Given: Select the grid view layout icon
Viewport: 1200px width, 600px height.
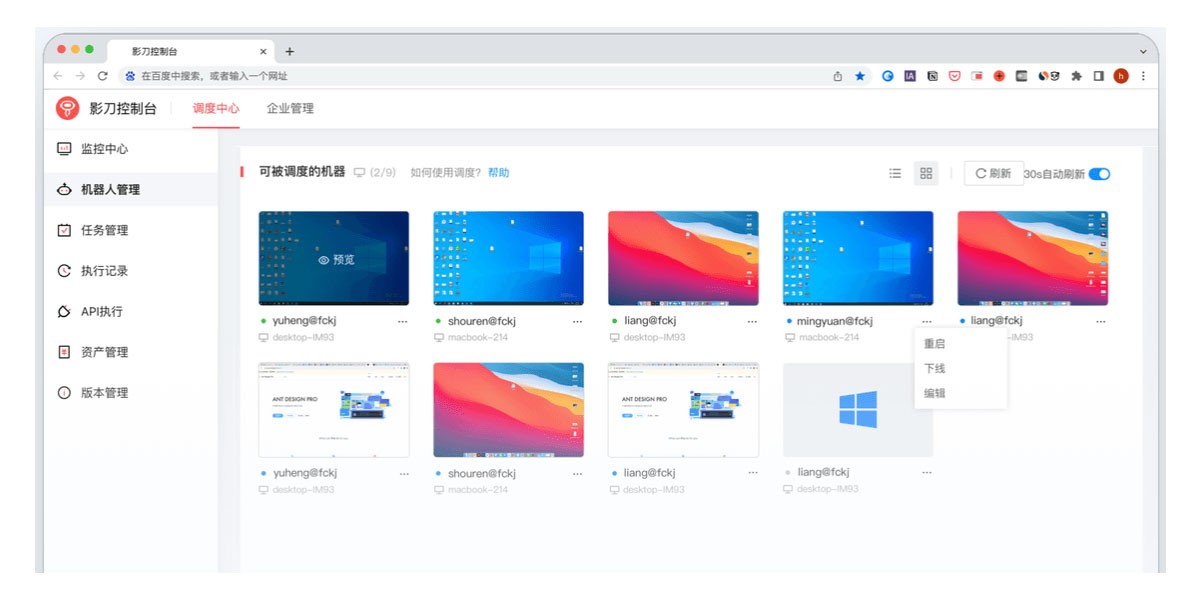Looking at the screenshot, I should coord(926,173).
